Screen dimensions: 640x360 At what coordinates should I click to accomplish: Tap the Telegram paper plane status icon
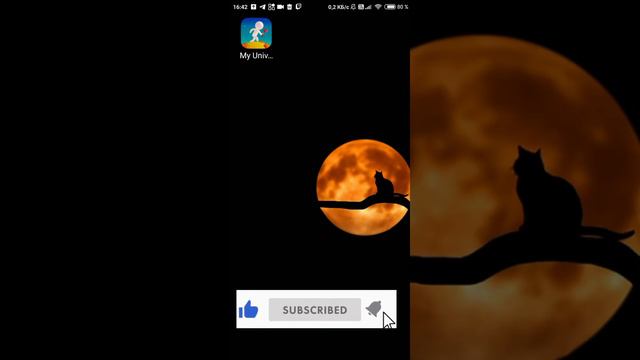pyautogui.click(x=262, y=7)
